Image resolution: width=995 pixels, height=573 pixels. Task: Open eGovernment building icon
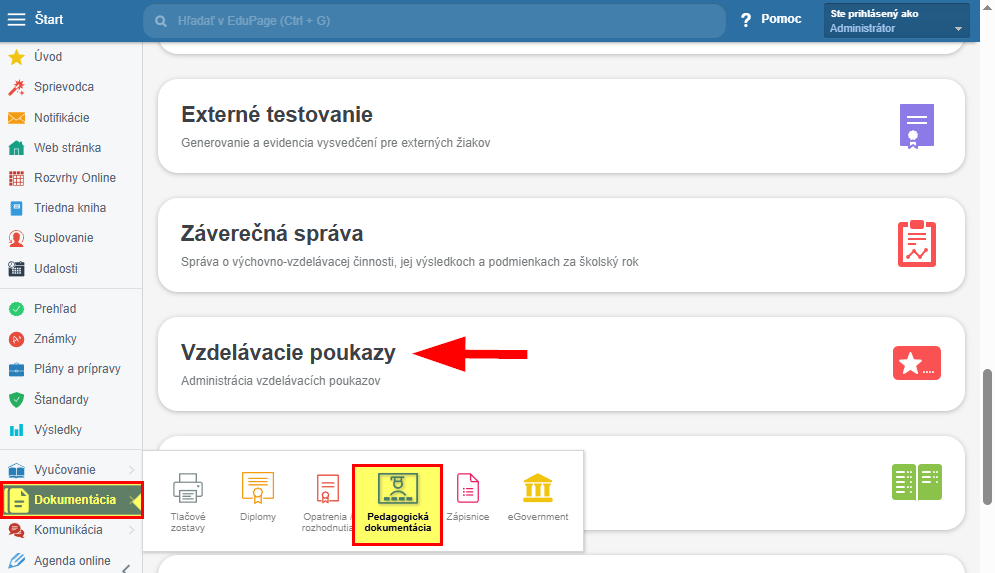[537, 489]
